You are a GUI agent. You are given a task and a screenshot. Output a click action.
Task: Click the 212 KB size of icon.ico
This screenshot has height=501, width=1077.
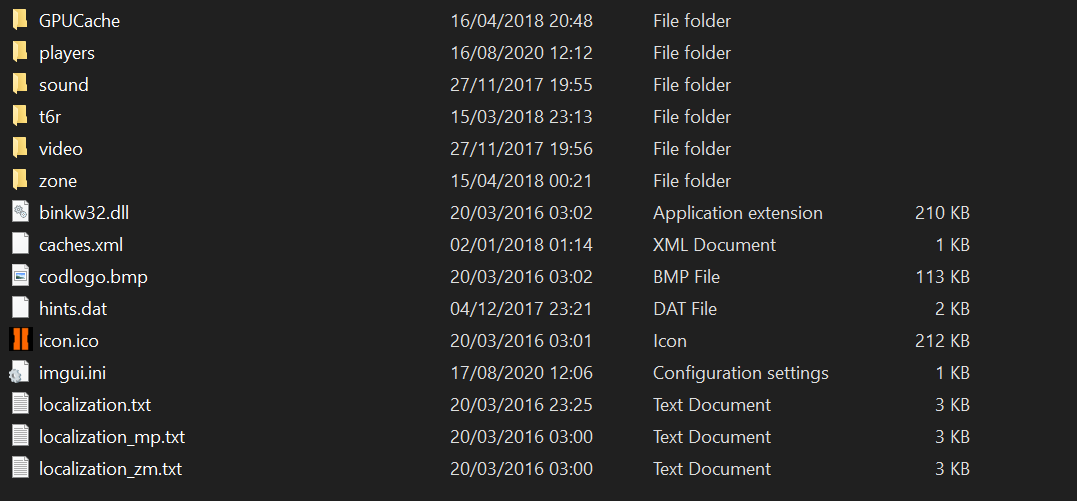point(942,340)
